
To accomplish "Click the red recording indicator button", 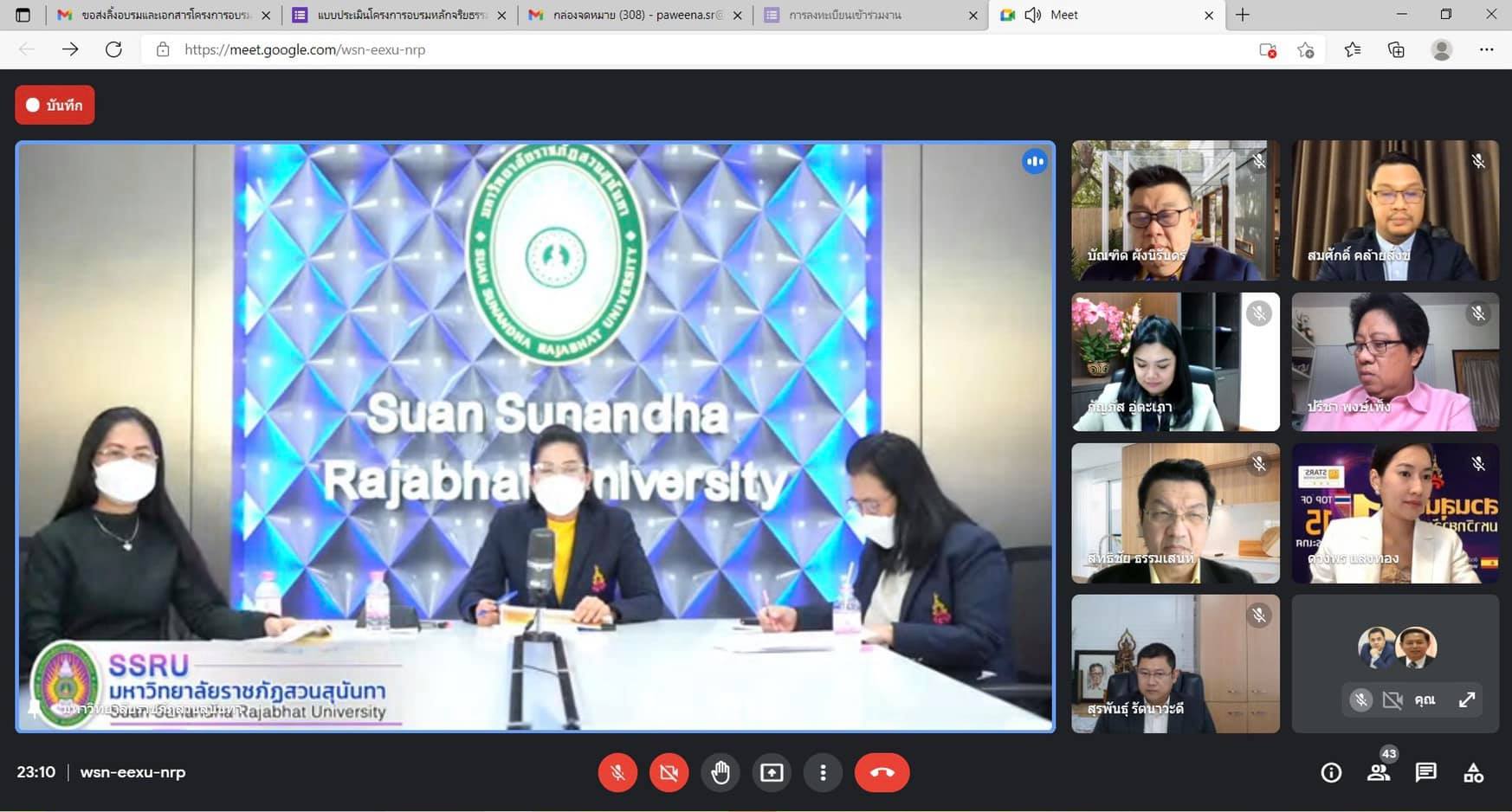I will 55,105.
